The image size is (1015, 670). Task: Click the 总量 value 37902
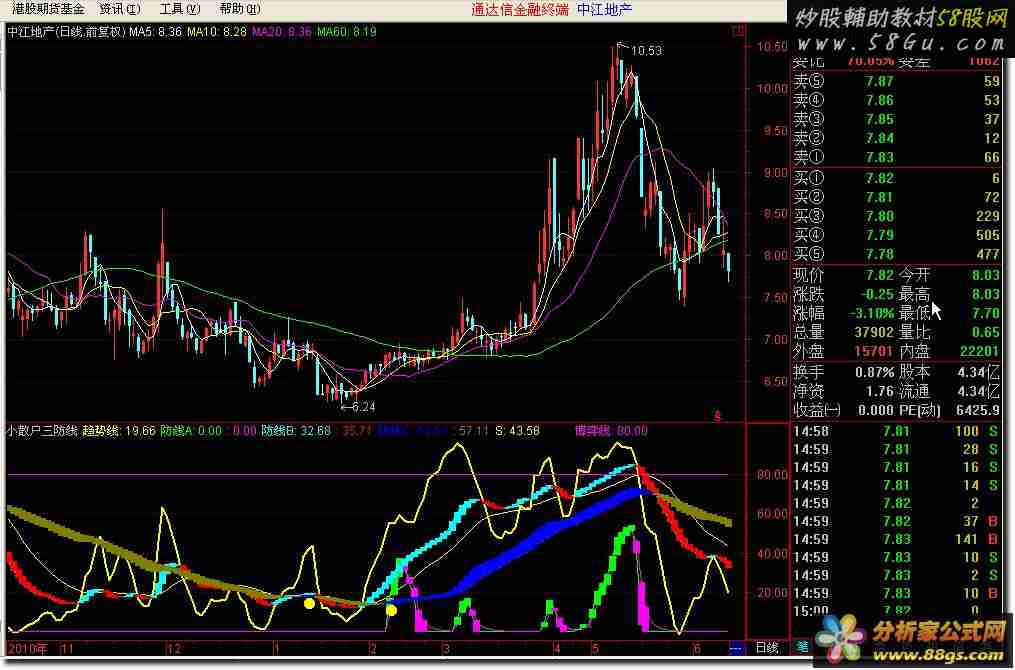[873, 332]
